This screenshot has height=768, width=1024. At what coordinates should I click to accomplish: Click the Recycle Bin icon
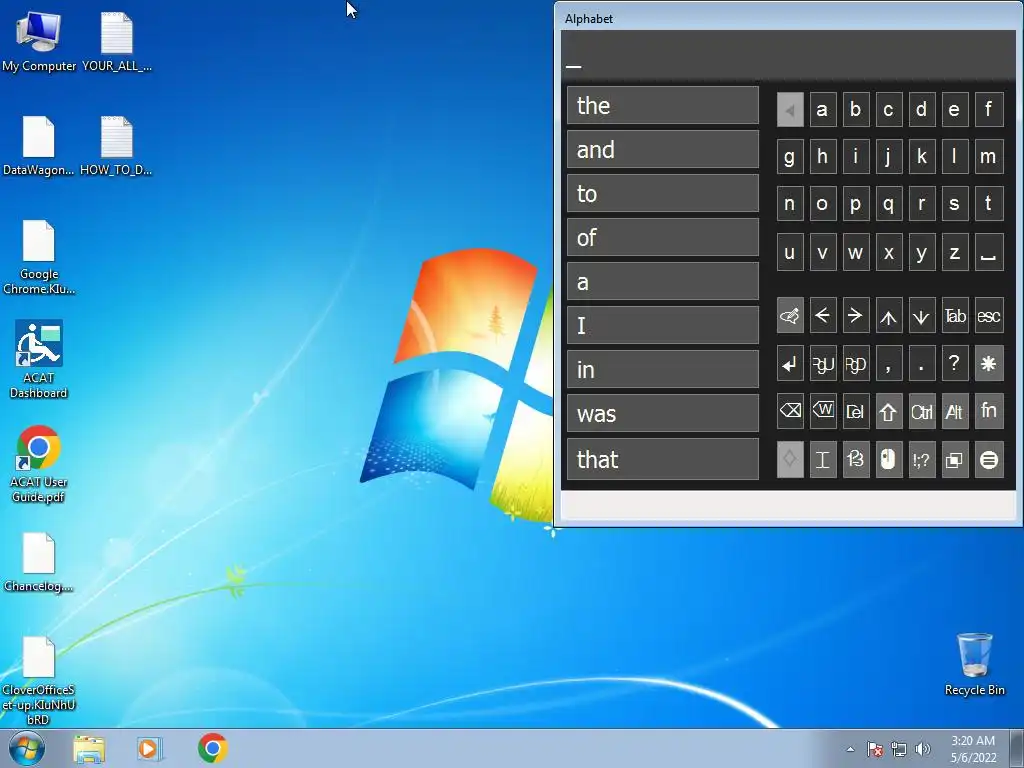point(974,664)
